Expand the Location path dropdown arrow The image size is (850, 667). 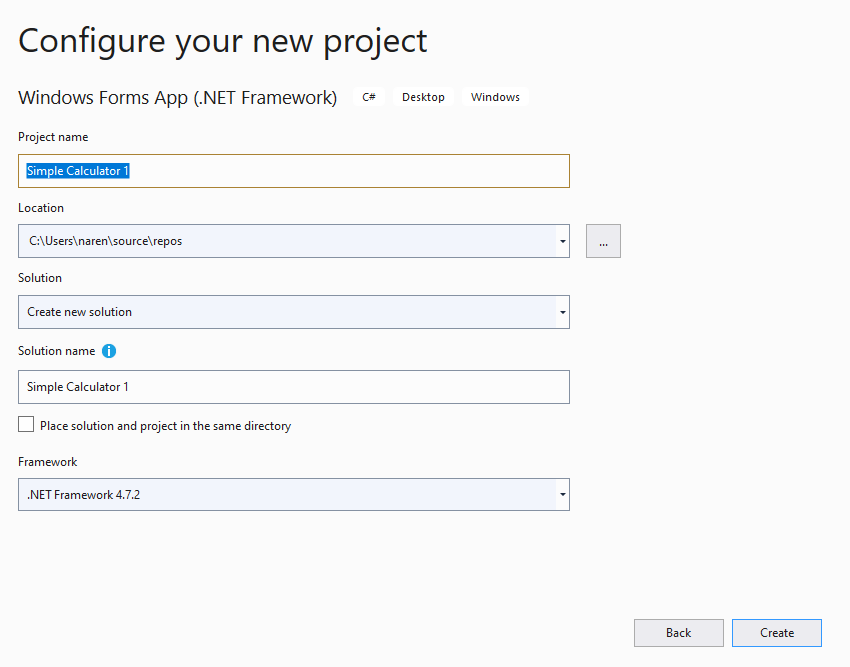[x=563, y=241]
